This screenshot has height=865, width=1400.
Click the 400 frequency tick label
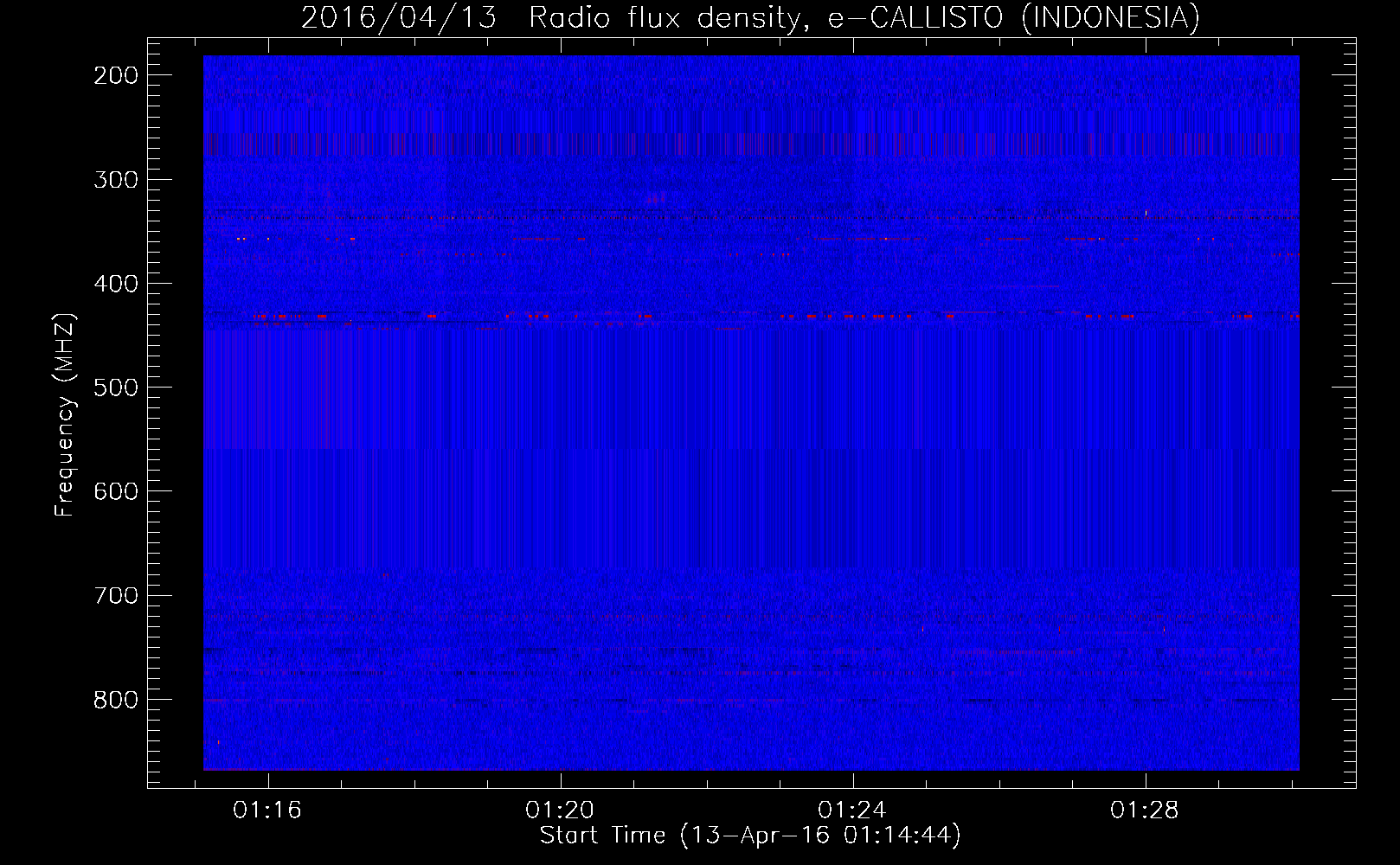[x=116, y=284]
